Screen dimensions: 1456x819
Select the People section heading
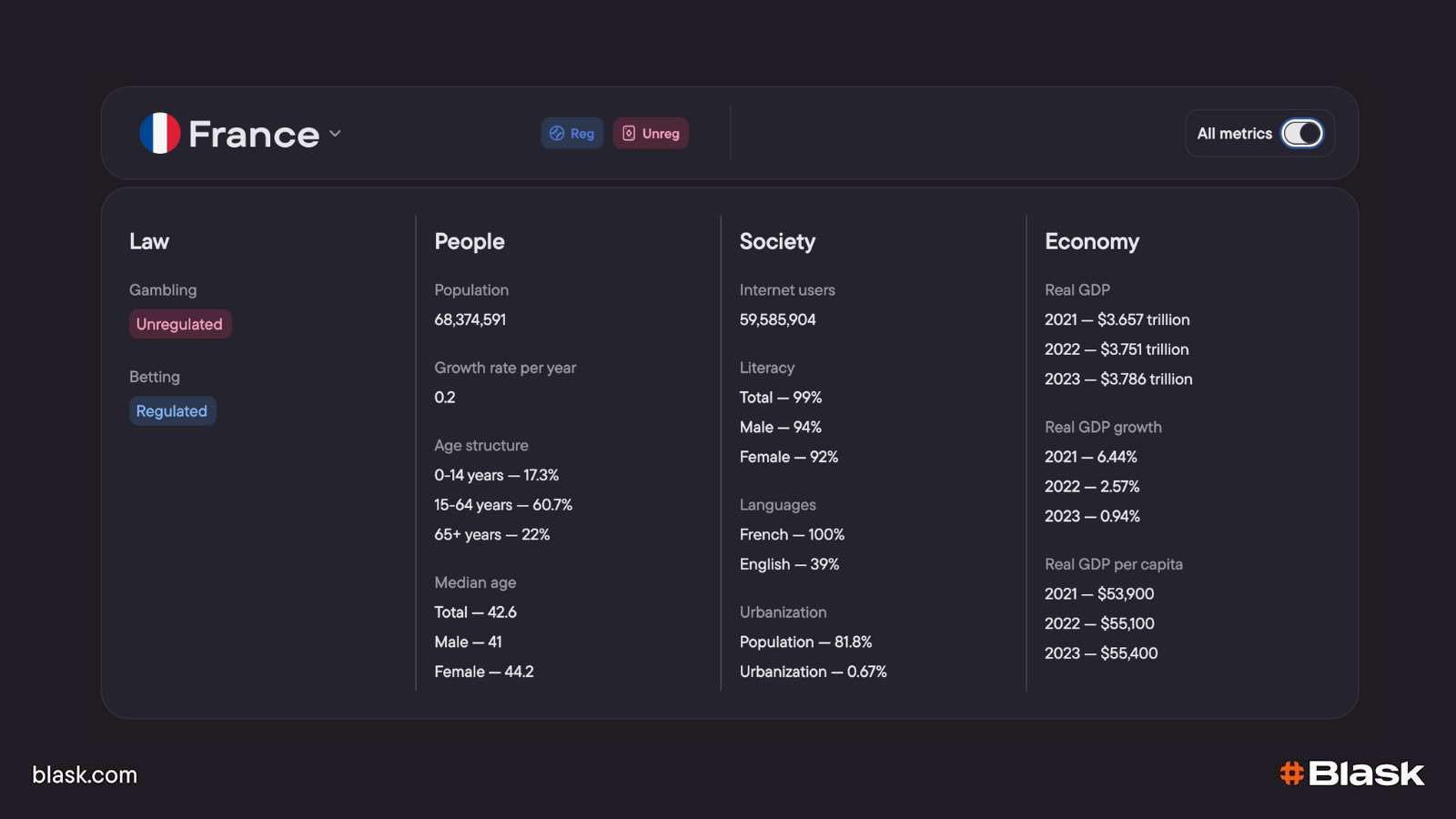point(469,241)
